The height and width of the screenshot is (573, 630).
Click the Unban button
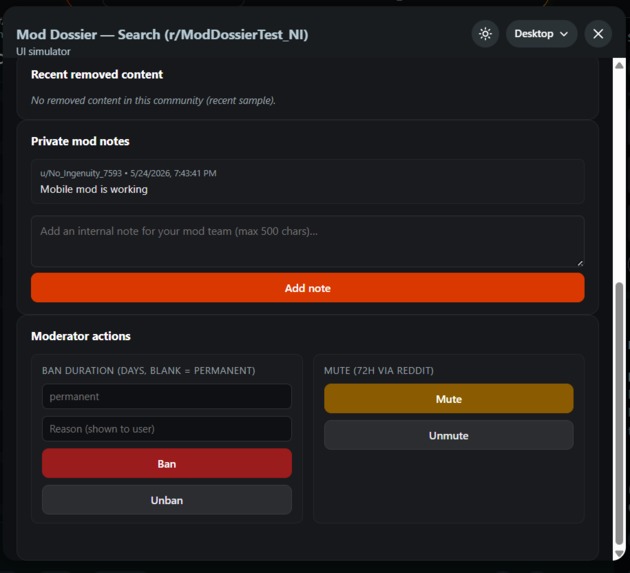click(x=167, y=500)
